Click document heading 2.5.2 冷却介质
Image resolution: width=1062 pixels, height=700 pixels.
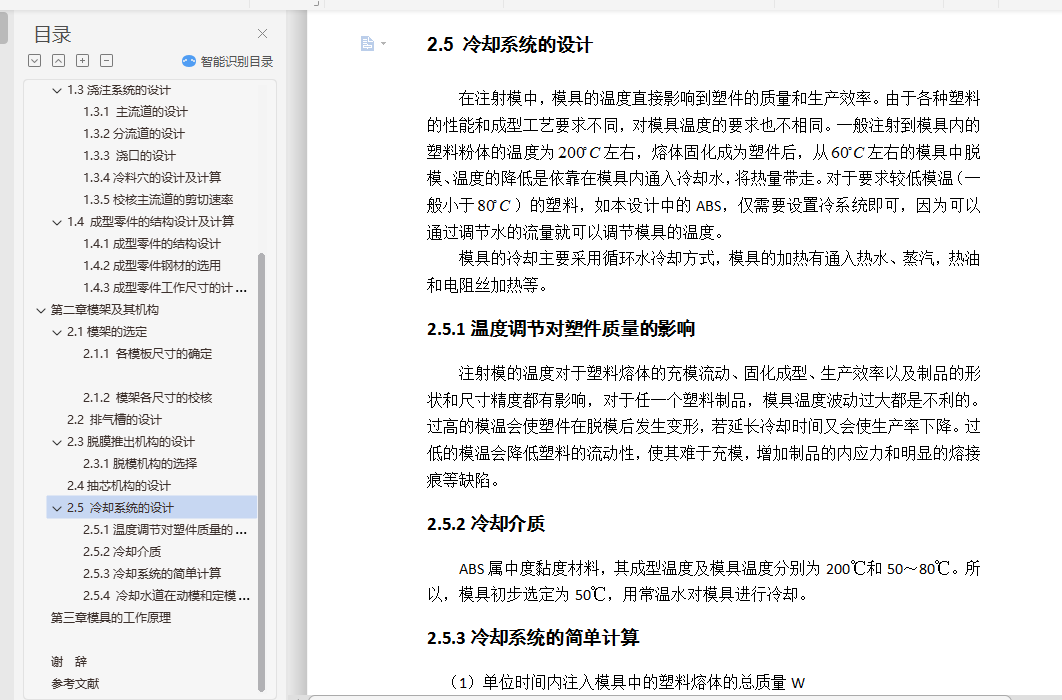point(486,523)
